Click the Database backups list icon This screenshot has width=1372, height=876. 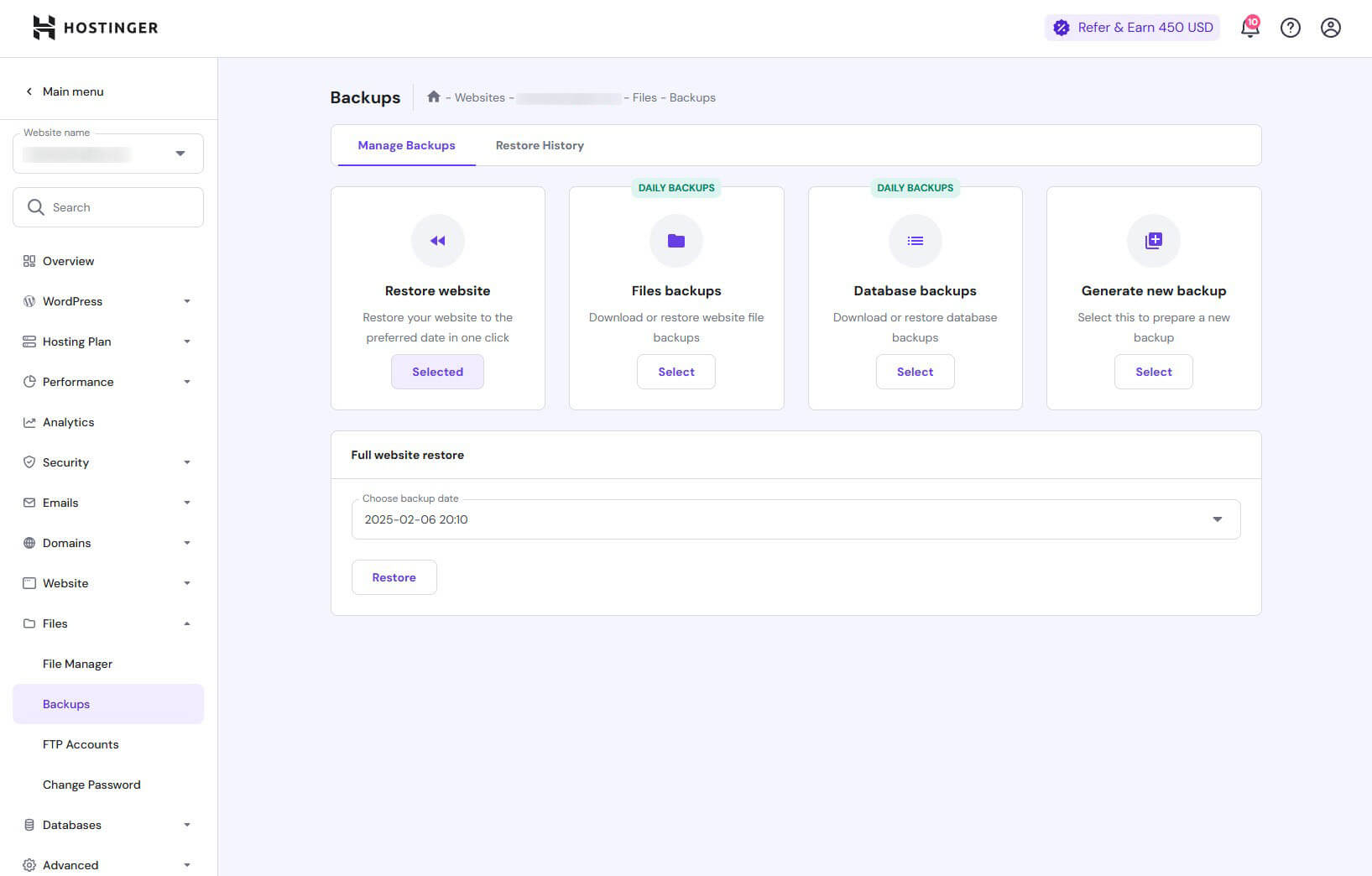pos(915,241)
